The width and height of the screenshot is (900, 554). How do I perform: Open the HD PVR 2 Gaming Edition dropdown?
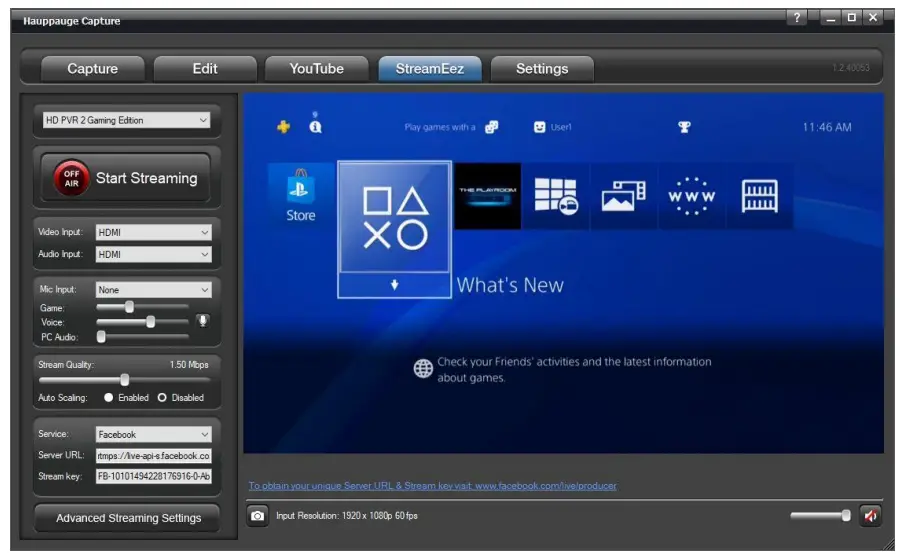tap(126, 120)
